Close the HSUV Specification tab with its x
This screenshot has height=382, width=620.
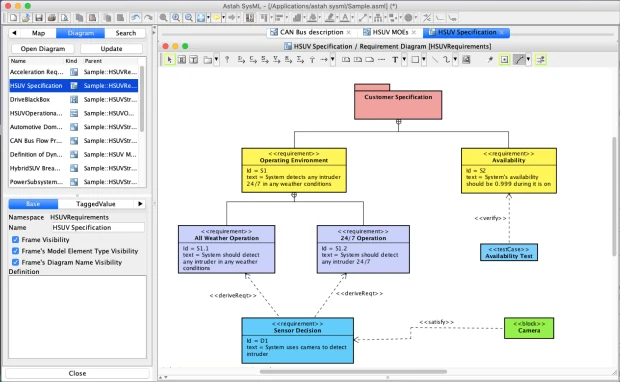(x=502, y=32)
